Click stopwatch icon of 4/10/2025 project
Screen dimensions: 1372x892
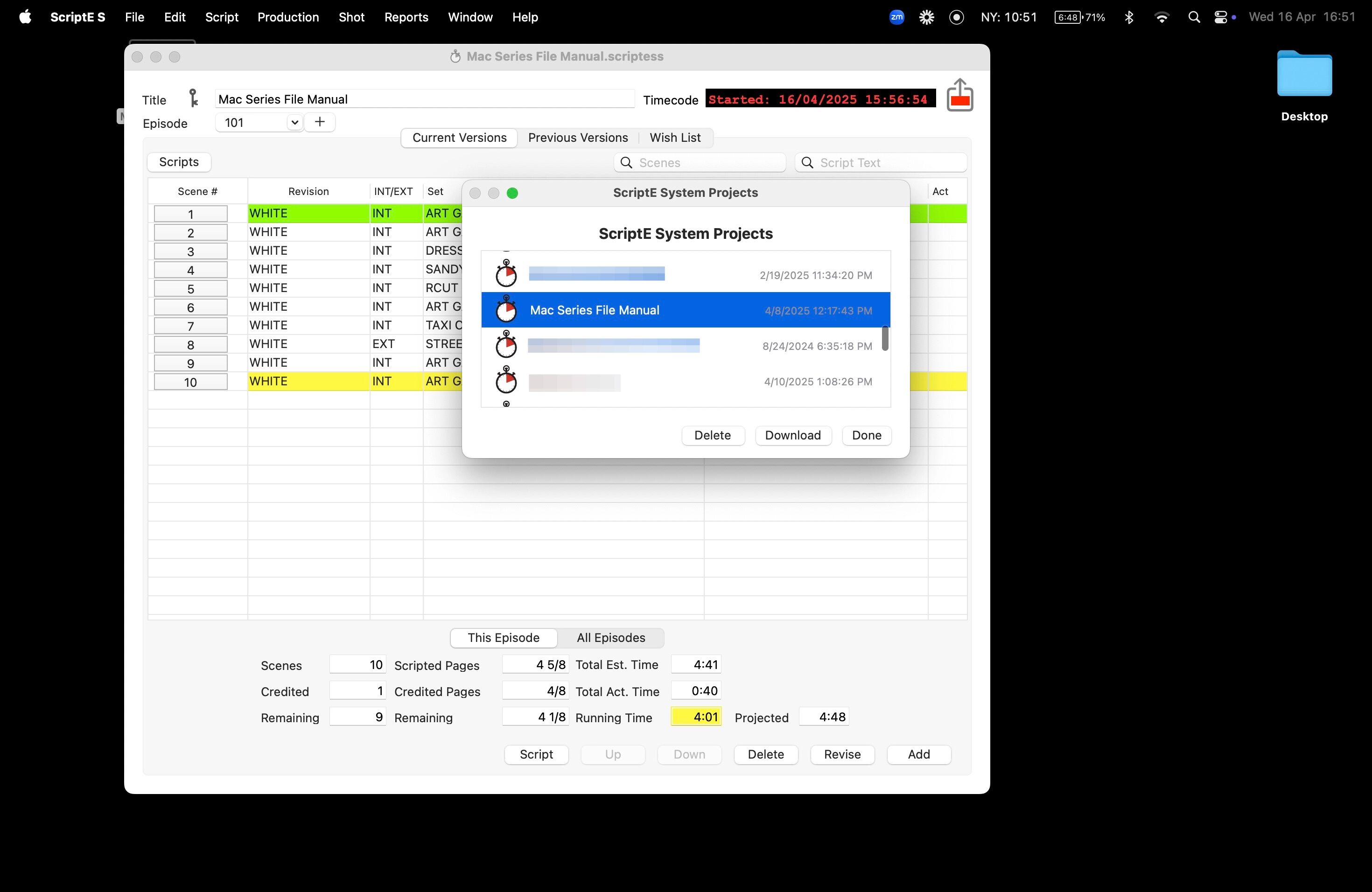click(x=506, y=381)
